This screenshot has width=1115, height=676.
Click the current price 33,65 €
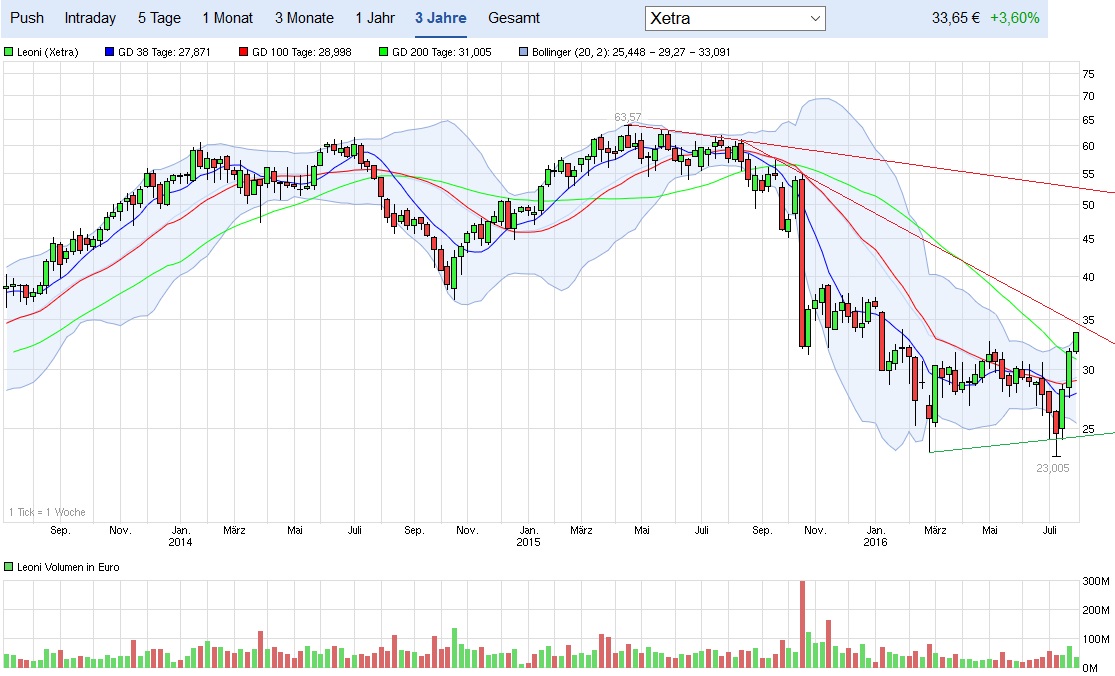tap(954, 18)
